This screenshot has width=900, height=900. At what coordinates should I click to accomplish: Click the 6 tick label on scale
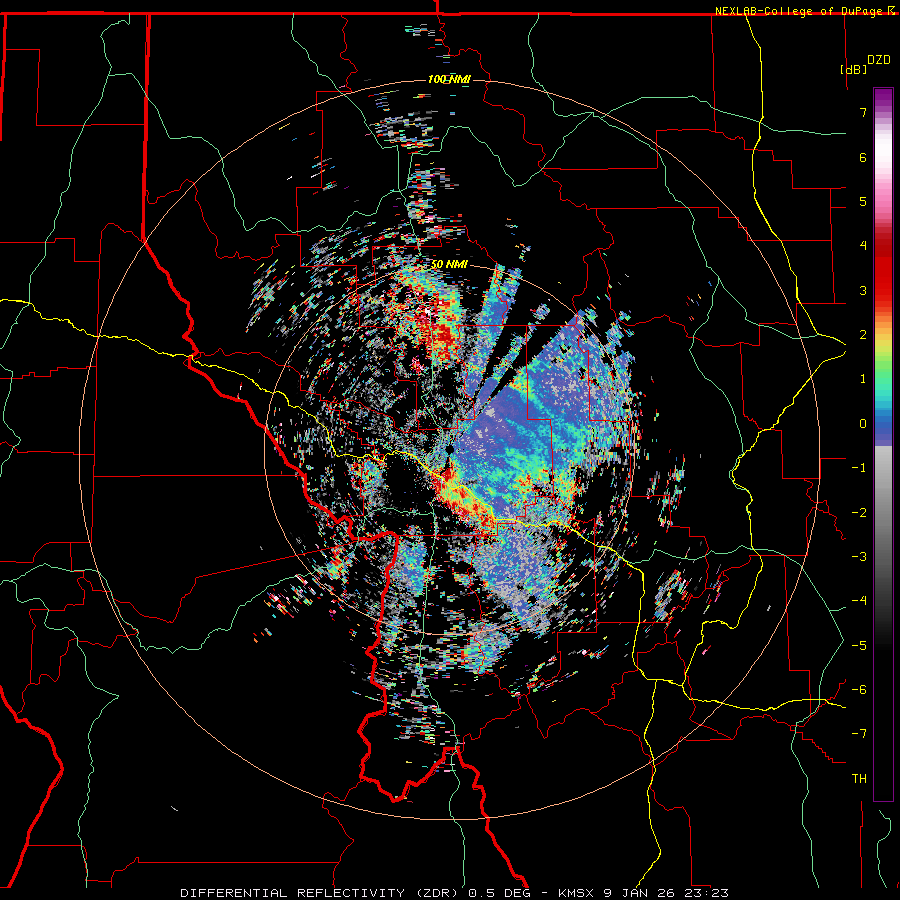(863, 157)
